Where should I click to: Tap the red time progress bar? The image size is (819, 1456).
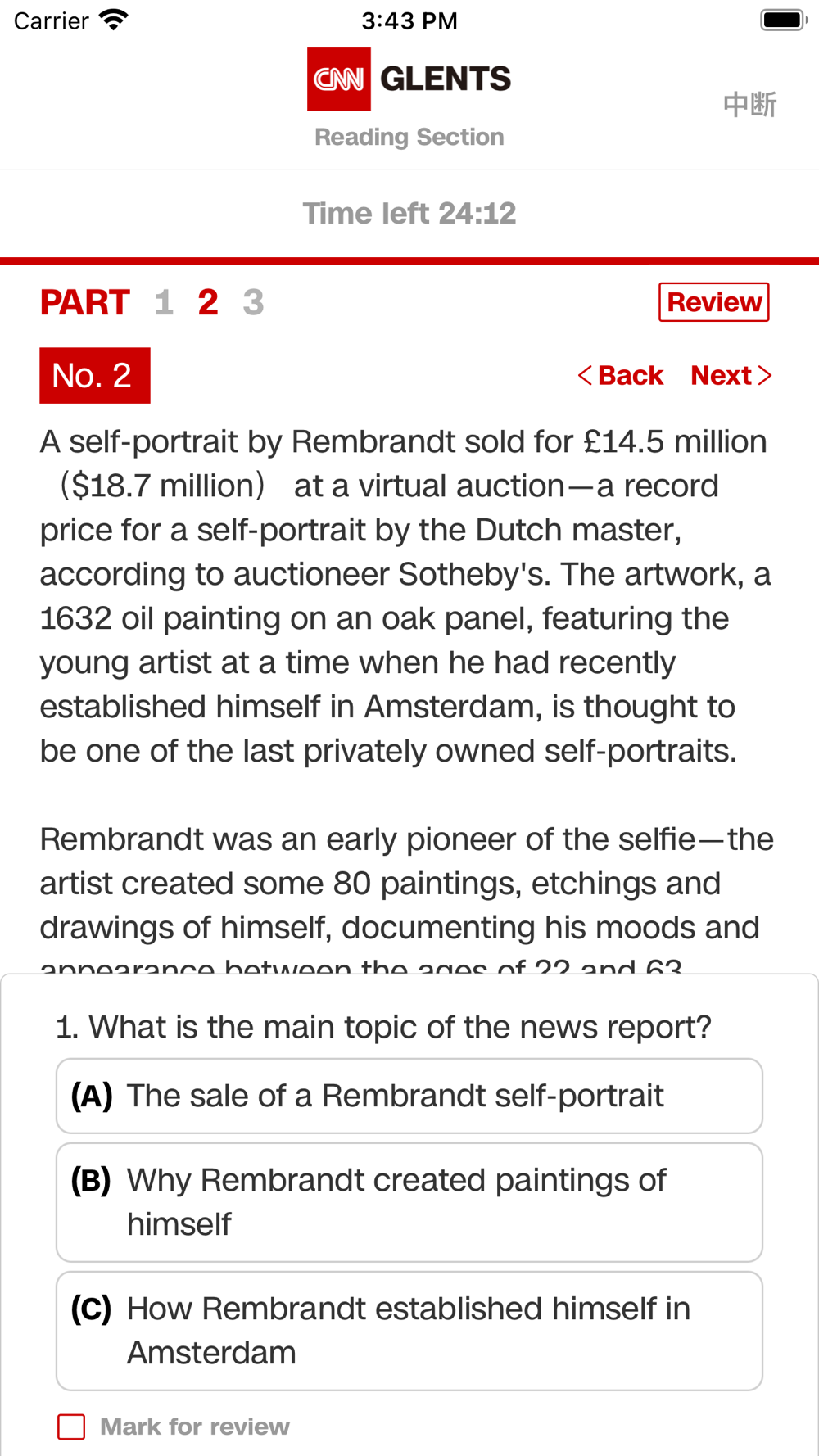click(409, 261)
